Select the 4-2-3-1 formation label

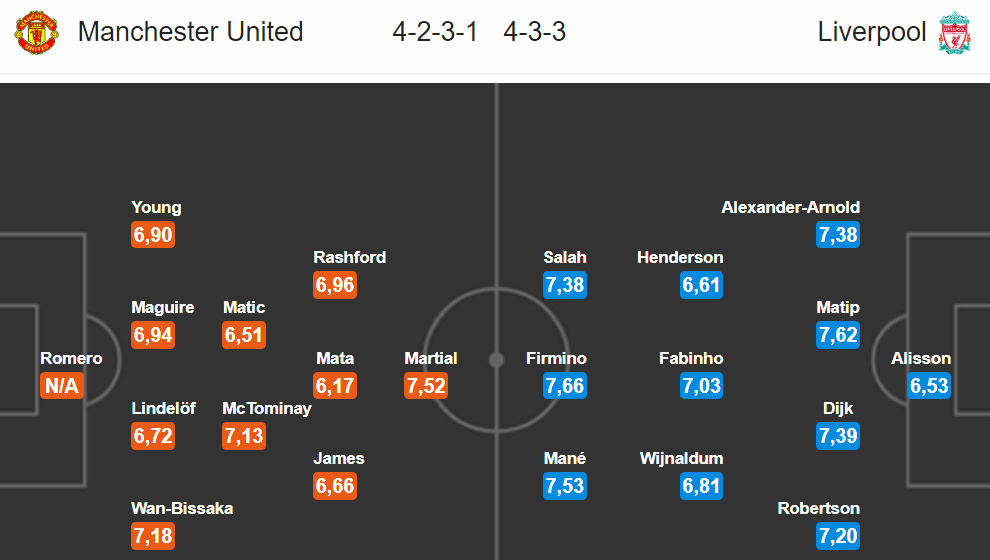pos(435,32)
